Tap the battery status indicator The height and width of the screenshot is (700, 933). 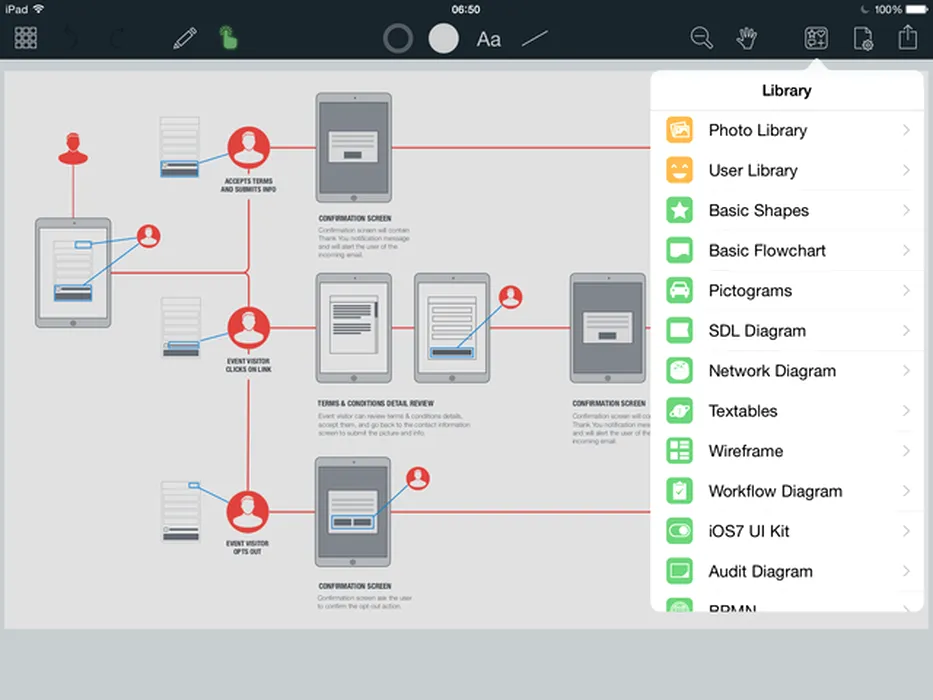click(x=916, y=9)
